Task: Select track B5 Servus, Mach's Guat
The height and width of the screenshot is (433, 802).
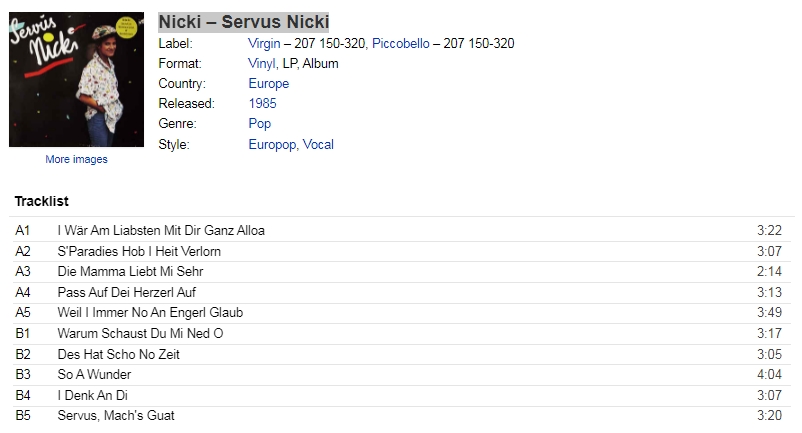Action: point(402,416)
